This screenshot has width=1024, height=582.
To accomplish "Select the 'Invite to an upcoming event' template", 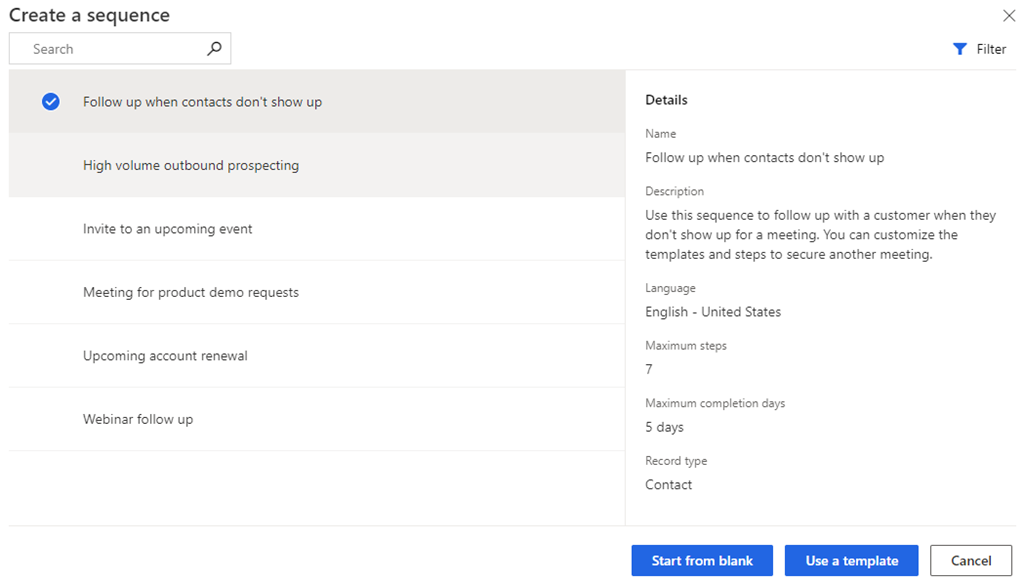I will 168,228.
